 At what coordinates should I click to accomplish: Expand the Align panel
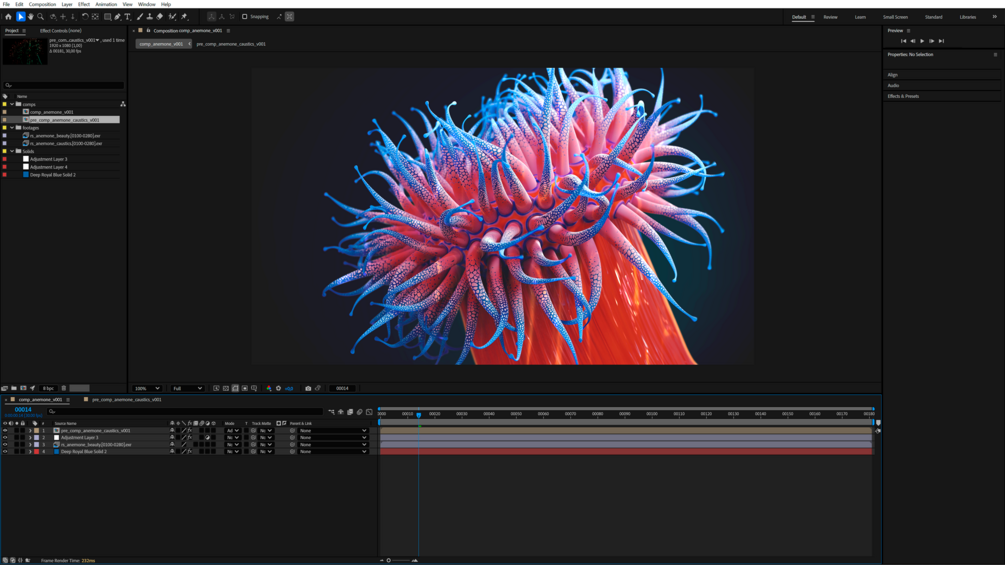coord(892,75)
